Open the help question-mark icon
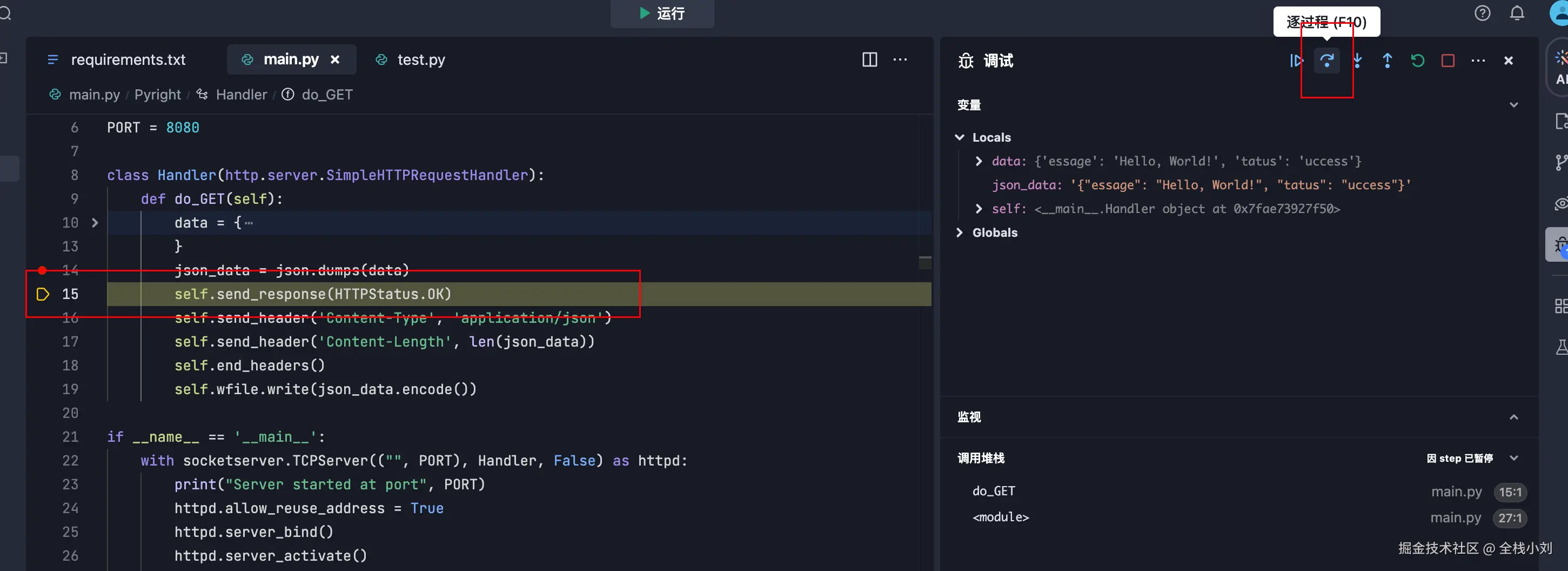The height and width of the screenshot is (571, 1568). pos(1482,13)
